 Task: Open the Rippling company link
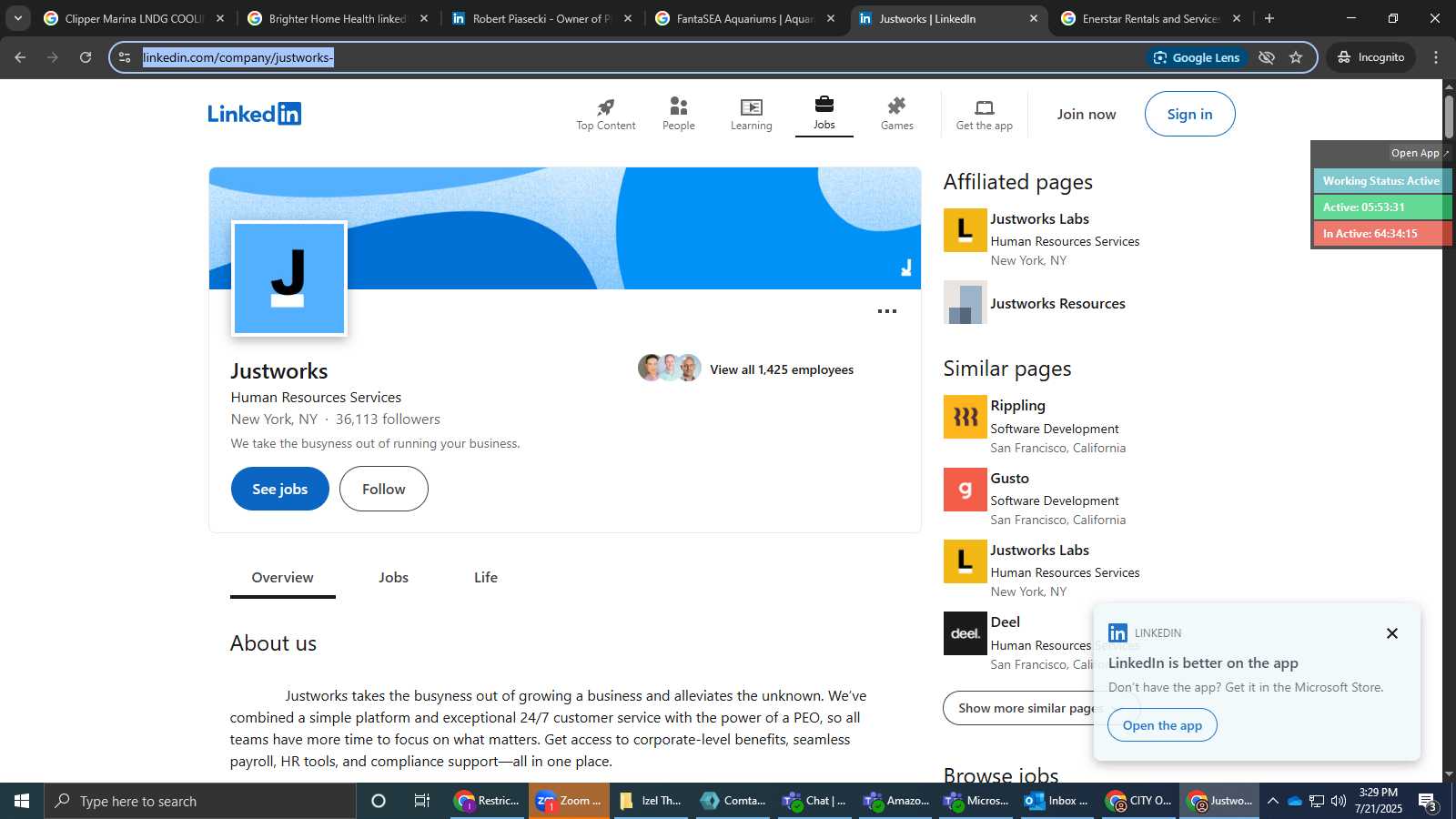(1017, 406)
